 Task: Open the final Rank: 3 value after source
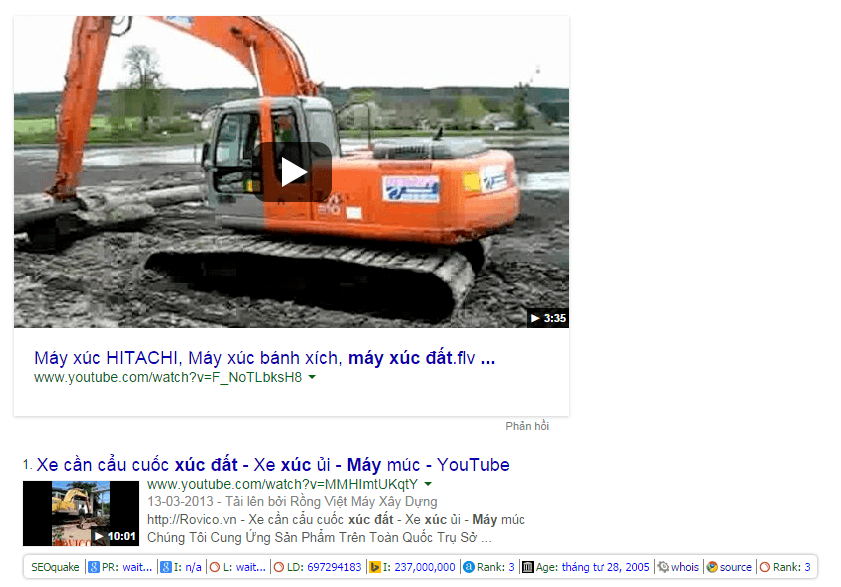pyautogui.click(x=807, y=567)
